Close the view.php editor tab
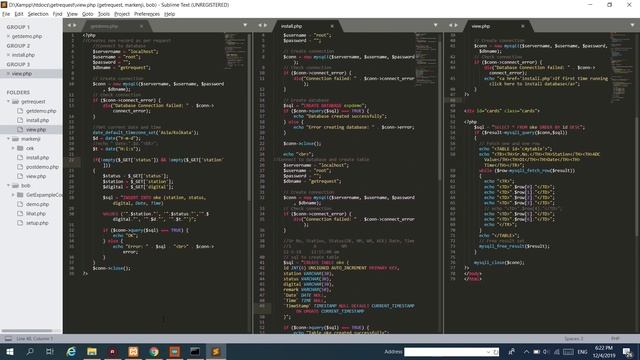 522,26
